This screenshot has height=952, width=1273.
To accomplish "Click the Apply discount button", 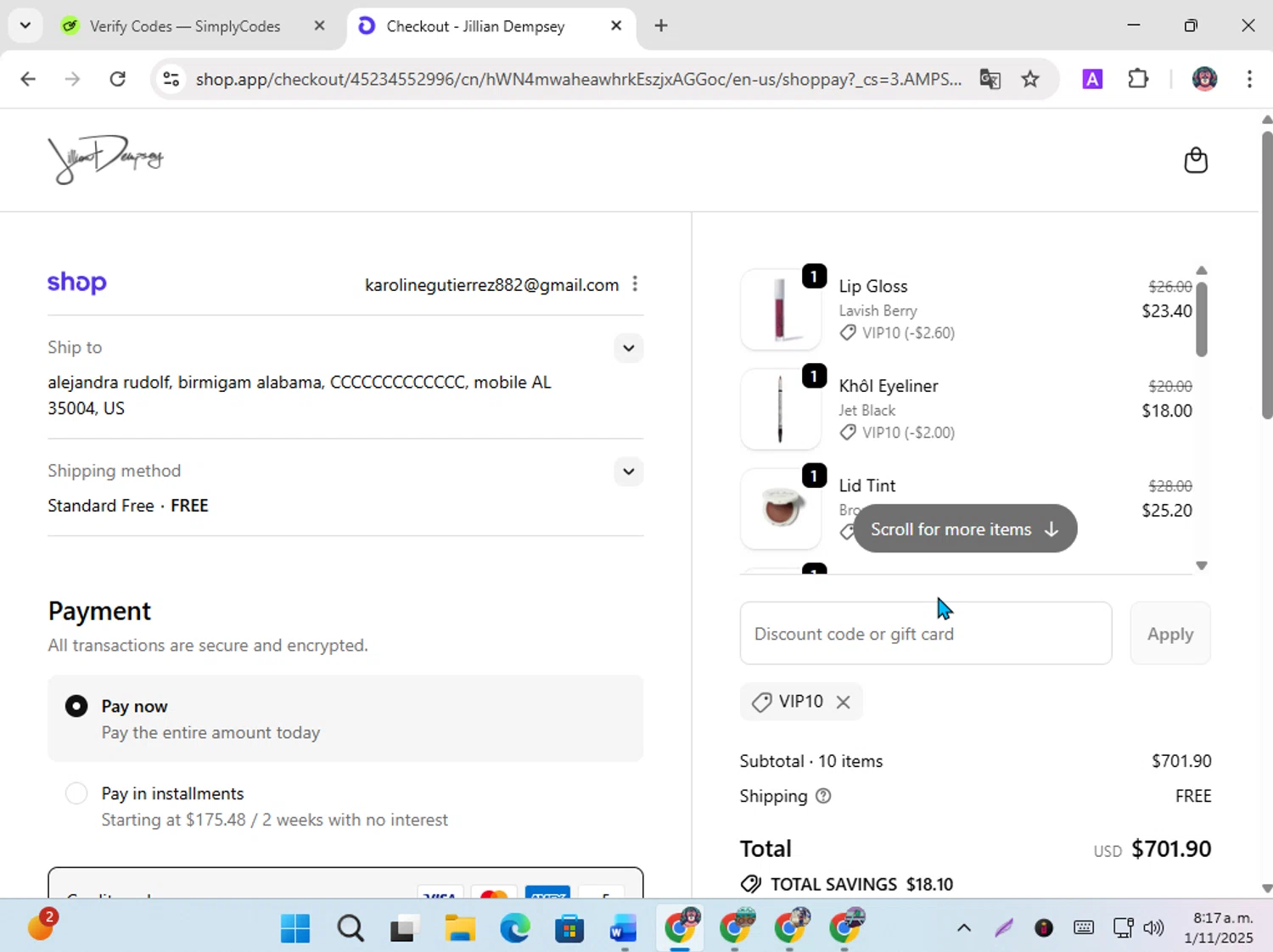I will pyautogui.click(x=1170, y=634).
